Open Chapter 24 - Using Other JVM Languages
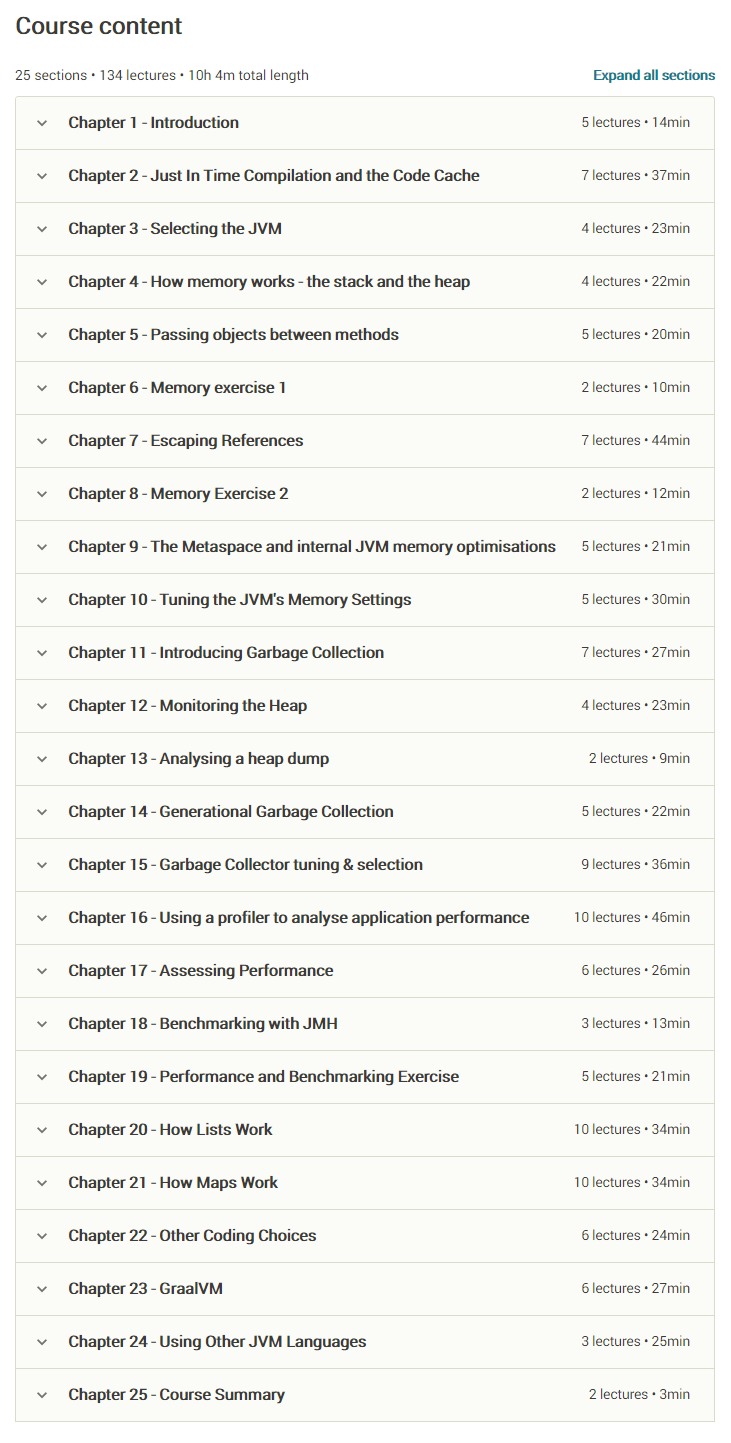The height and width of the screenshot is (1443, 731). coord(217,1342)
